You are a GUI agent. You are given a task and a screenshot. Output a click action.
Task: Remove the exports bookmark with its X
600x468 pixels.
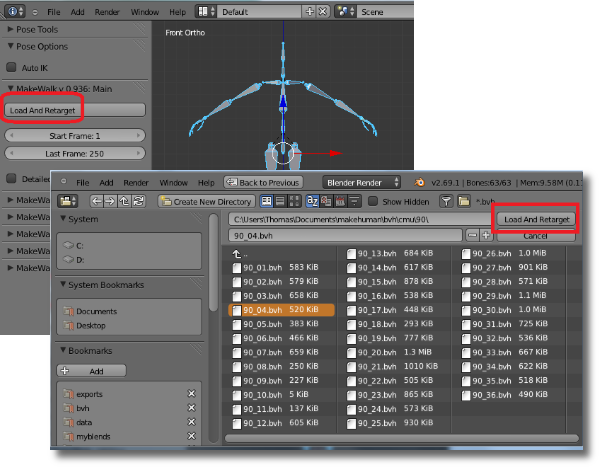pyautogui.click(x=191, y=394)
